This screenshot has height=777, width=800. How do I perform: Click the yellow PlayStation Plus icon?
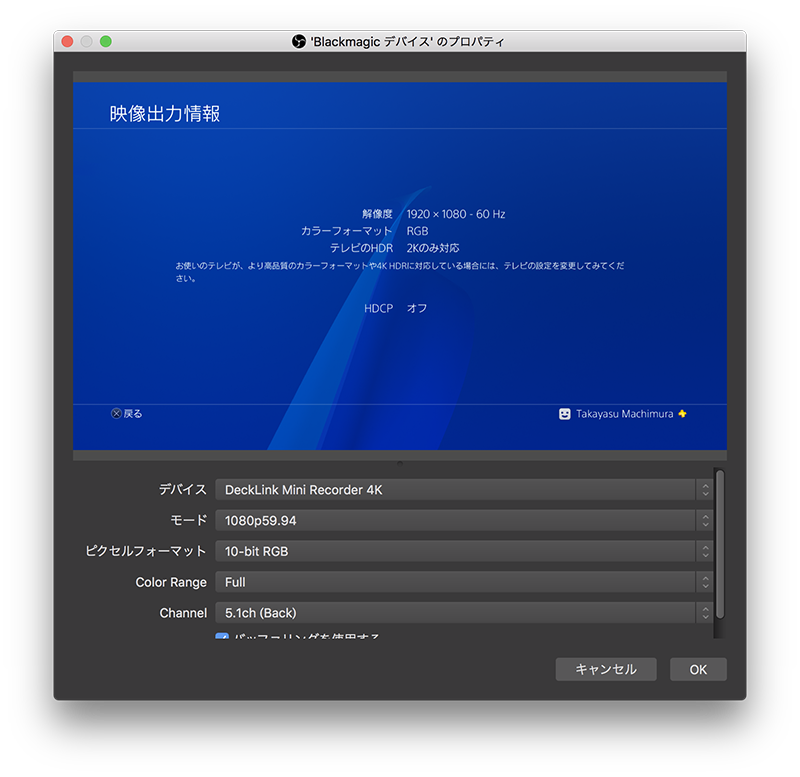click(682, 414)
